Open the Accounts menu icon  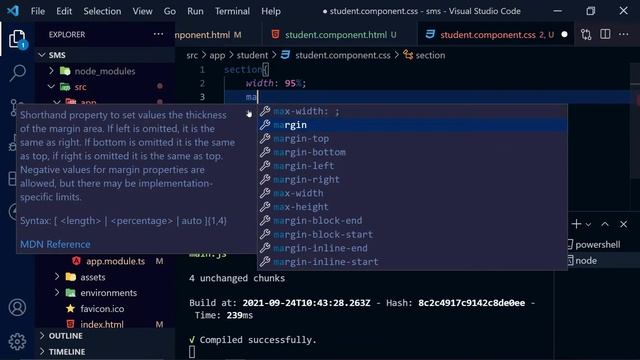[17, 307]
